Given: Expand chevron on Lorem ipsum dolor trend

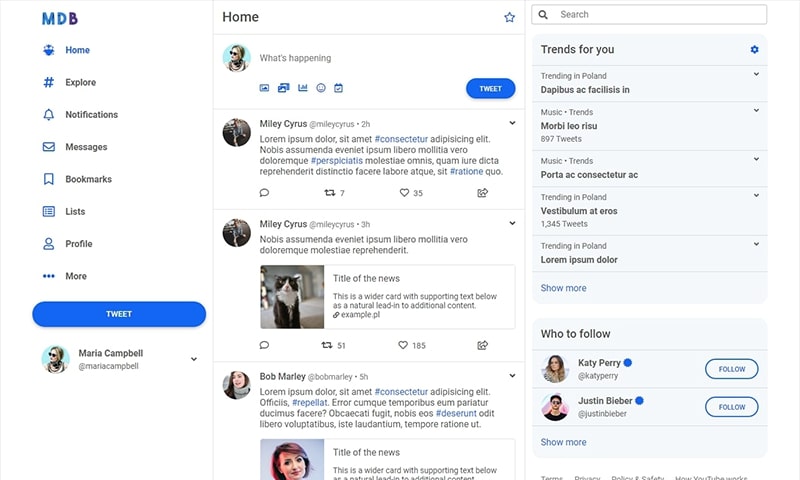Looking at the screenshot, I should pos(757,244).
